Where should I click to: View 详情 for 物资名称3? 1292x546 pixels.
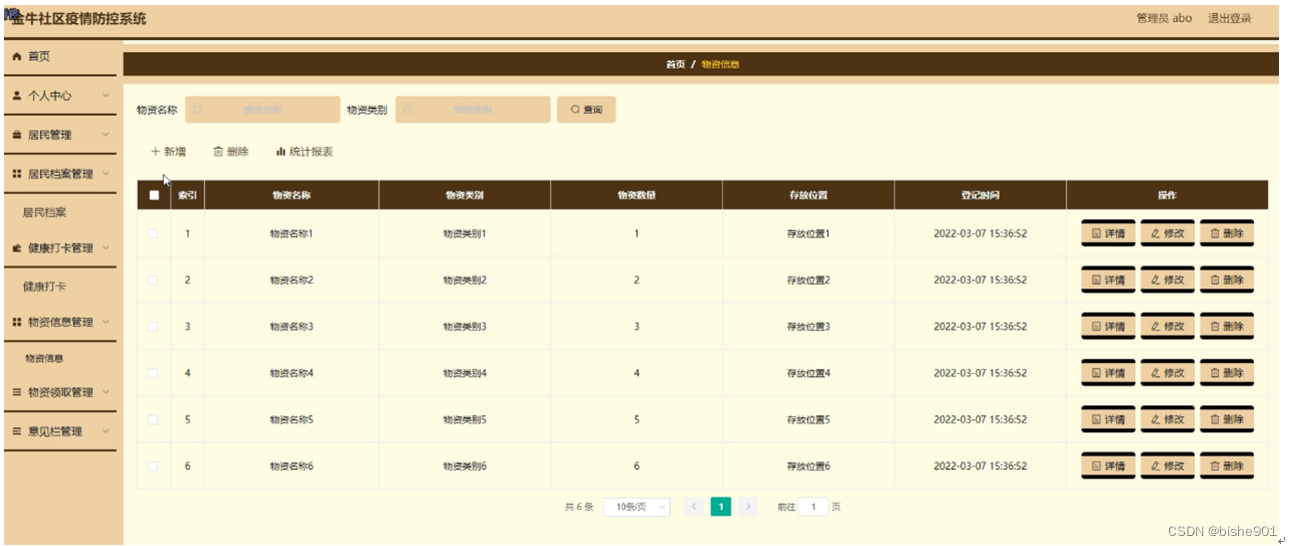(1108, 327)
